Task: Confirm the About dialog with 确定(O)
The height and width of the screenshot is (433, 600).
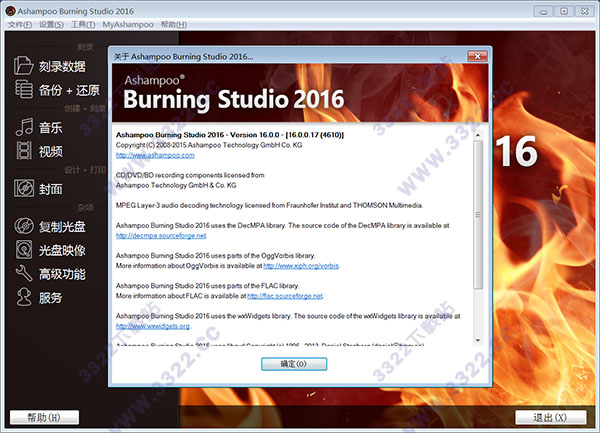Action: 294,364
